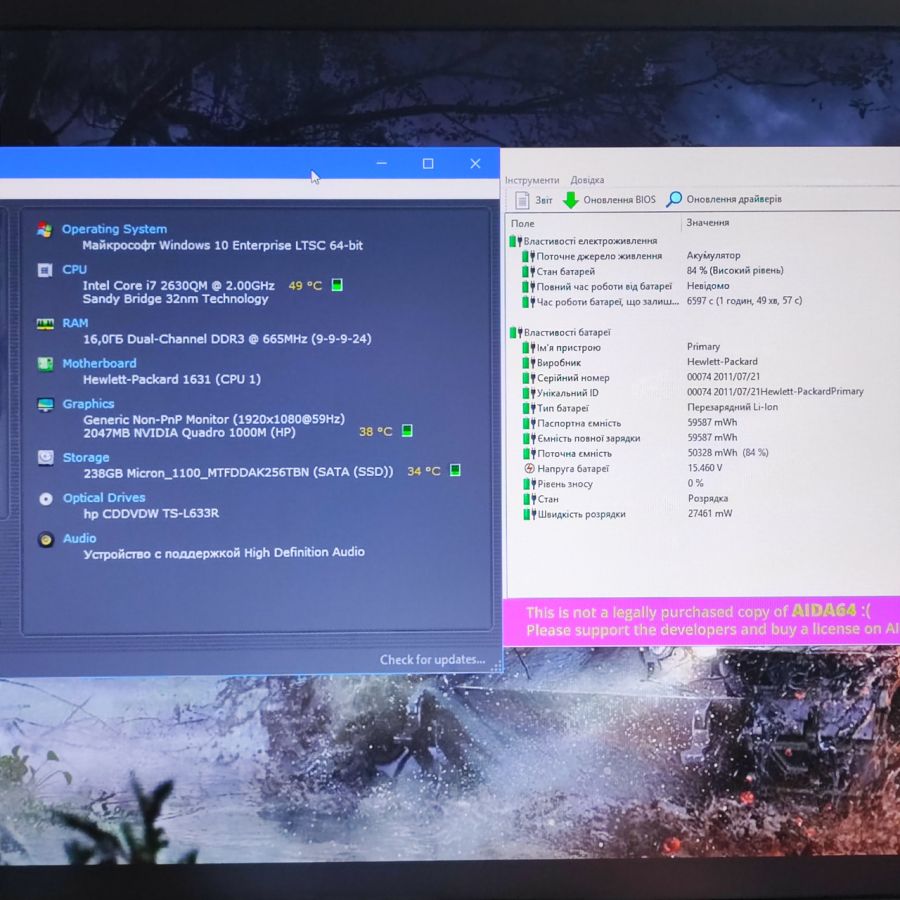Screen dimensions: 900x900
Task: Open the RAM section in Speccy
Action: point(75,323)
